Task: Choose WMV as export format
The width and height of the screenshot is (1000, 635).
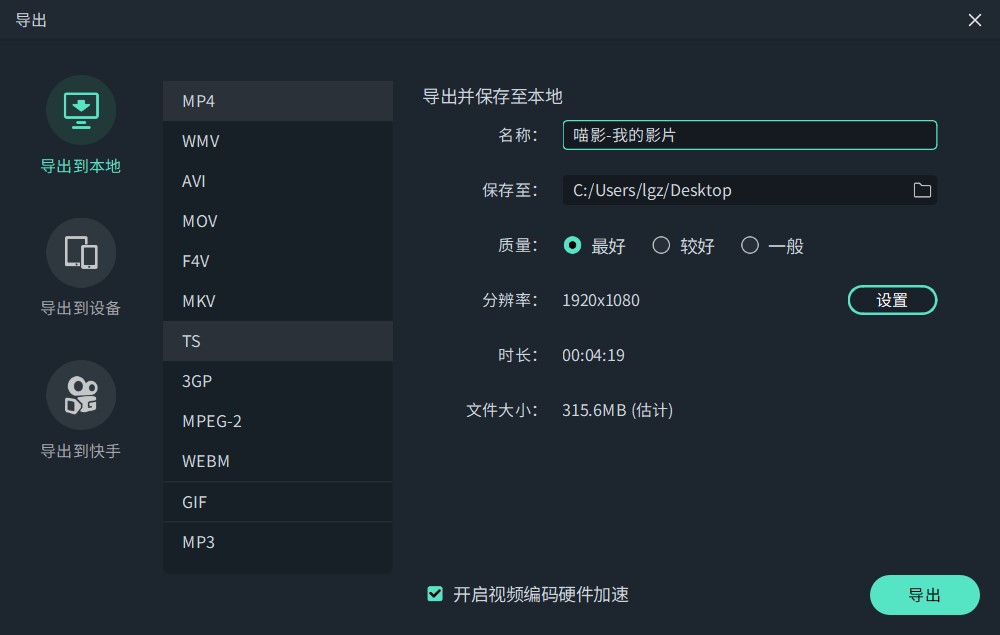Action: coord(277,141)
